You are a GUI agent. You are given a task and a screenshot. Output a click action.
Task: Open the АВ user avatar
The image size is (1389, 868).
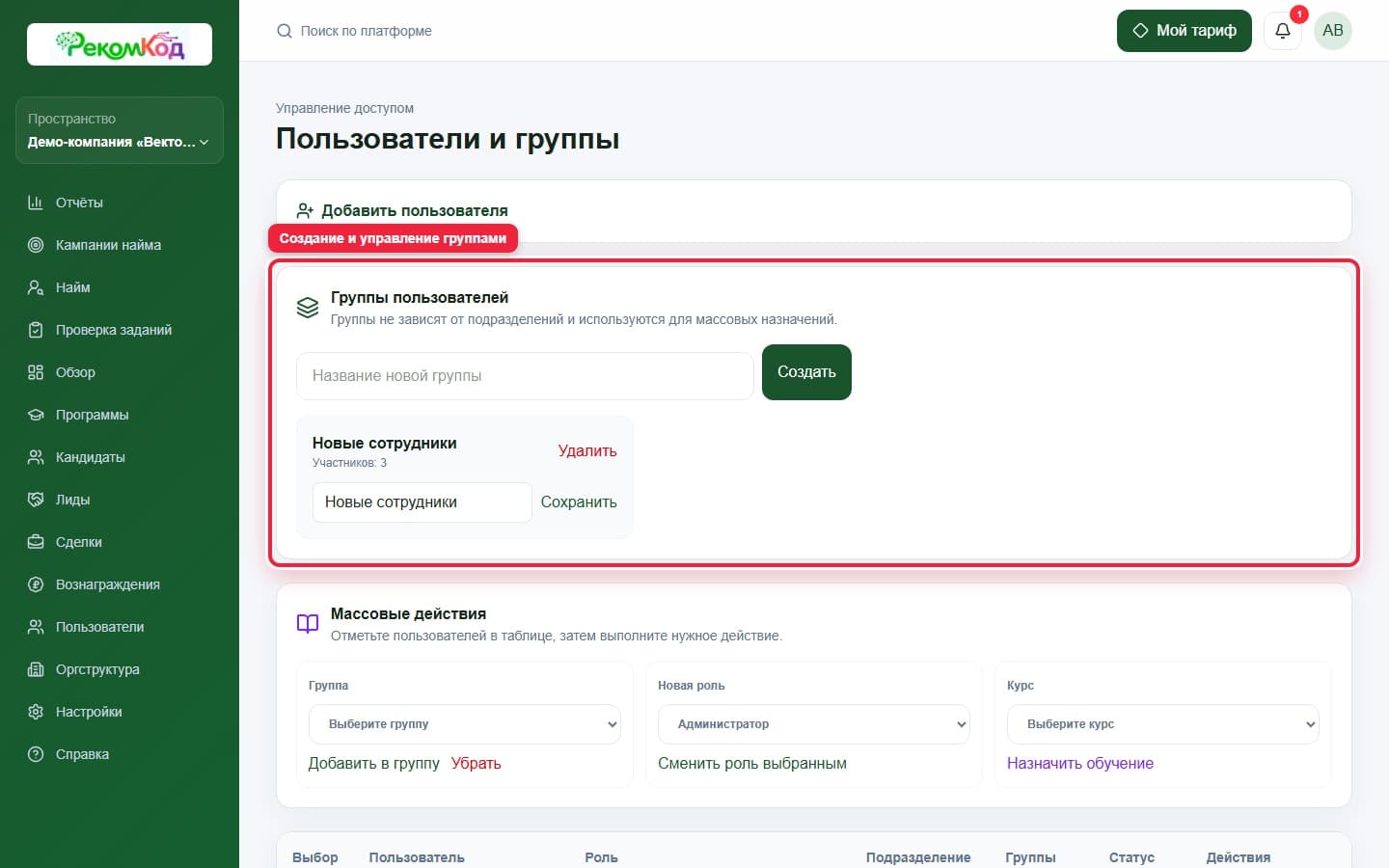pyautogui.click(x=1333, y=31)
